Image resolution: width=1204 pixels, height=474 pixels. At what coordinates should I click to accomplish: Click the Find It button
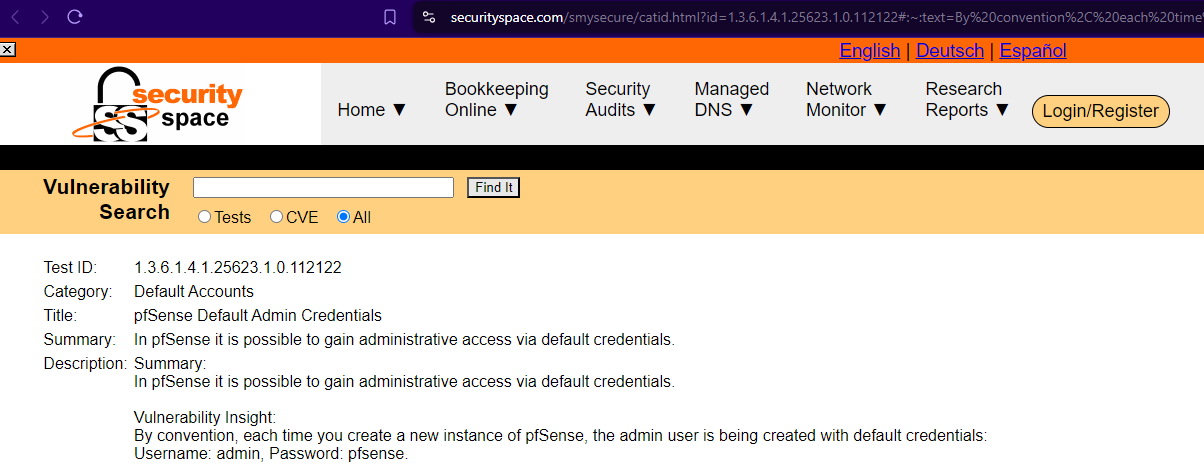(494, 188)
